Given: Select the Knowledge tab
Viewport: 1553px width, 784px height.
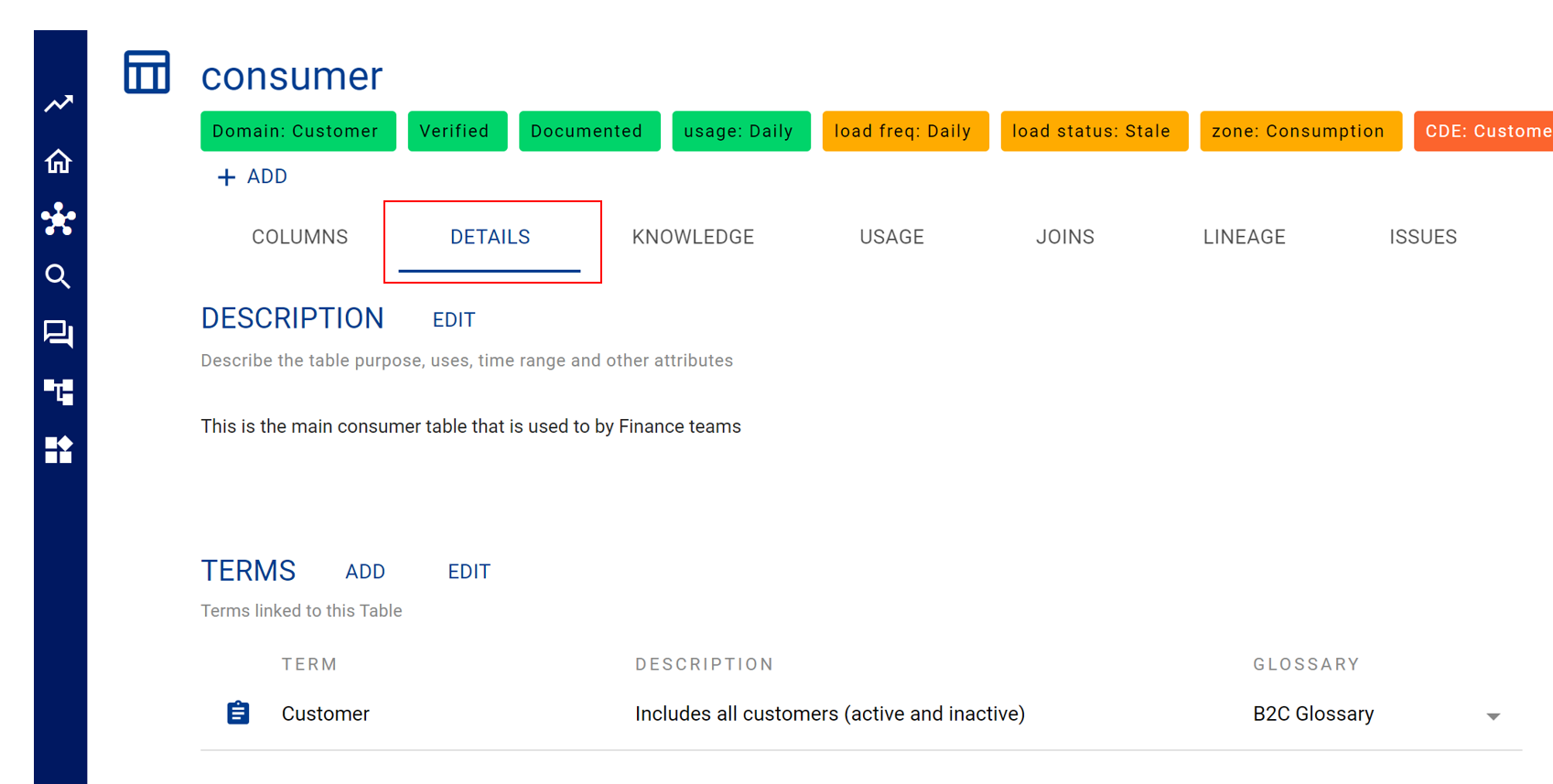Looking at the screenshot, I should click(x=693, y=237).
